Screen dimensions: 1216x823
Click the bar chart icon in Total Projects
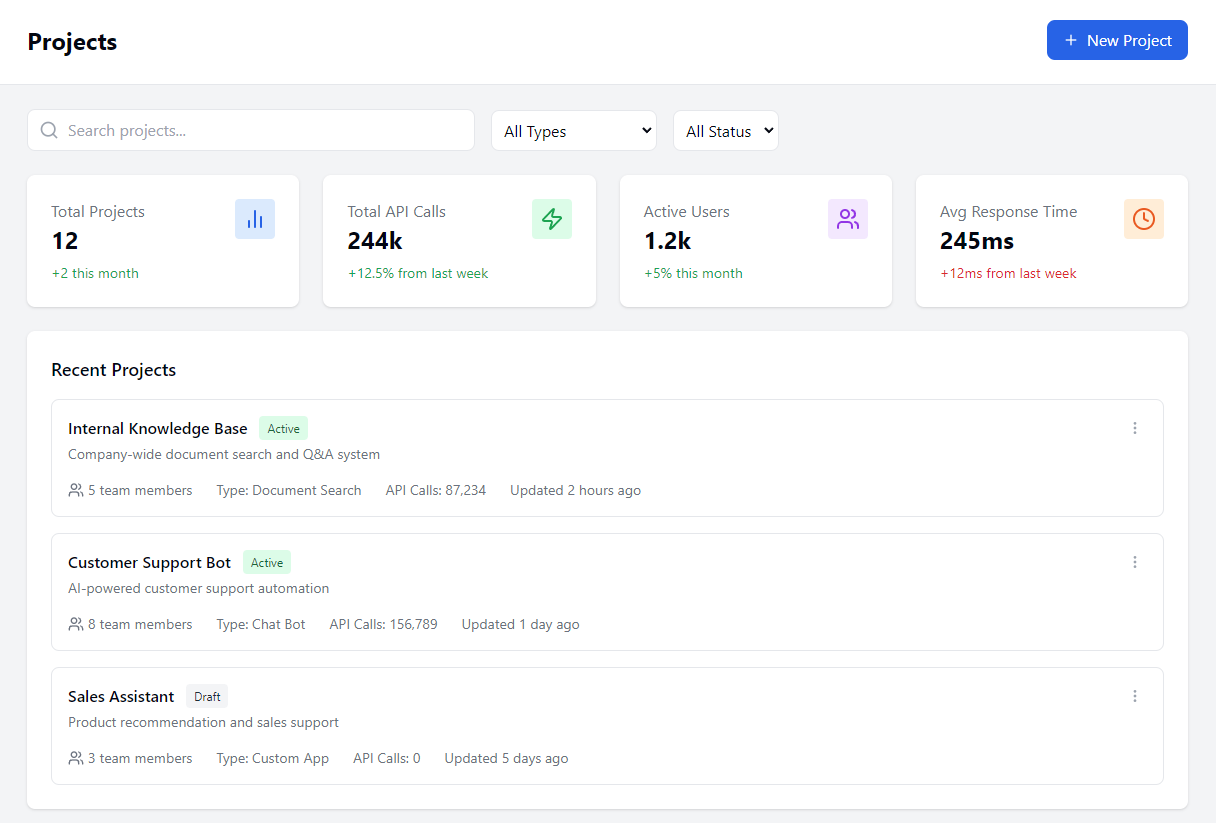[x=254, y=219]
